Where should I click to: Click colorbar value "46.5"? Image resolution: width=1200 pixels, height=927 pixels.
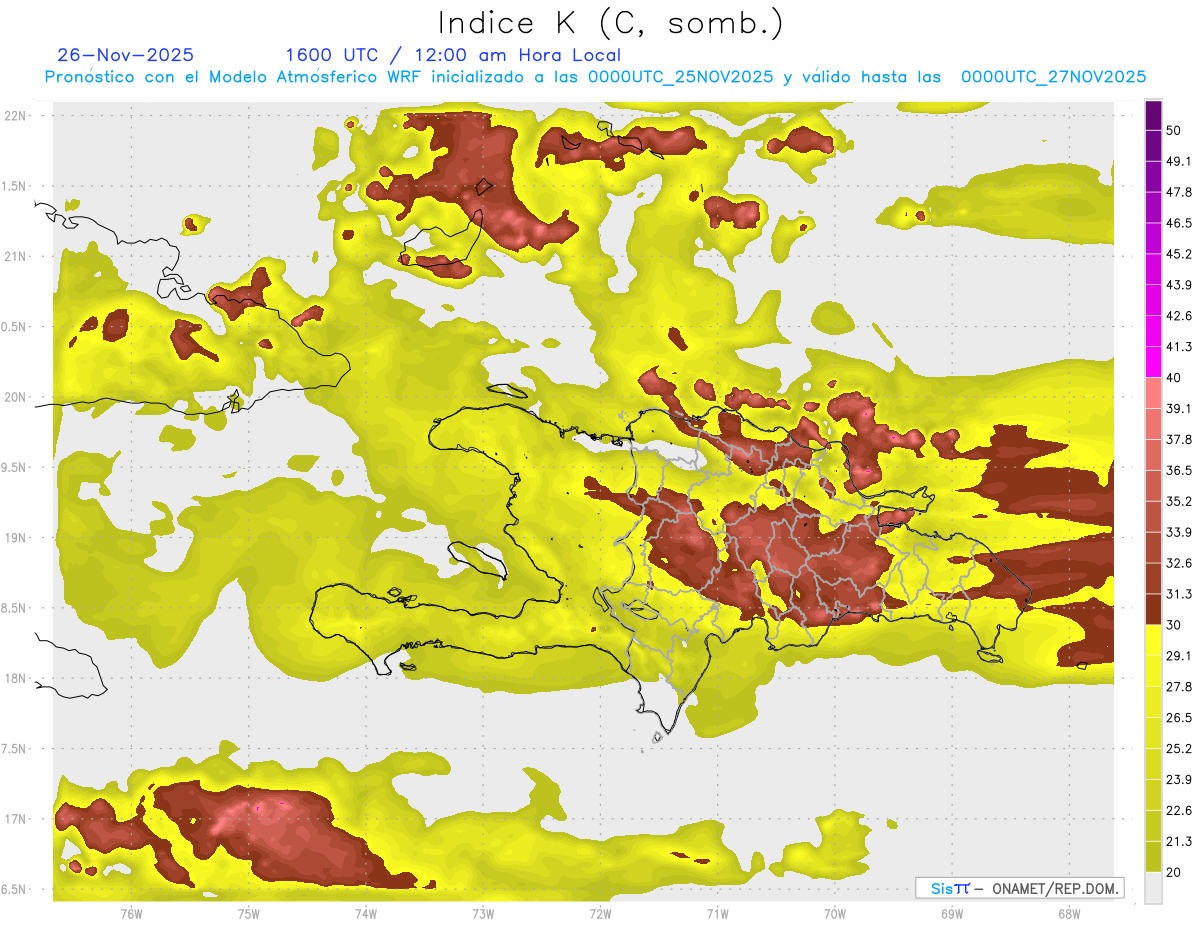point(1179,223)
